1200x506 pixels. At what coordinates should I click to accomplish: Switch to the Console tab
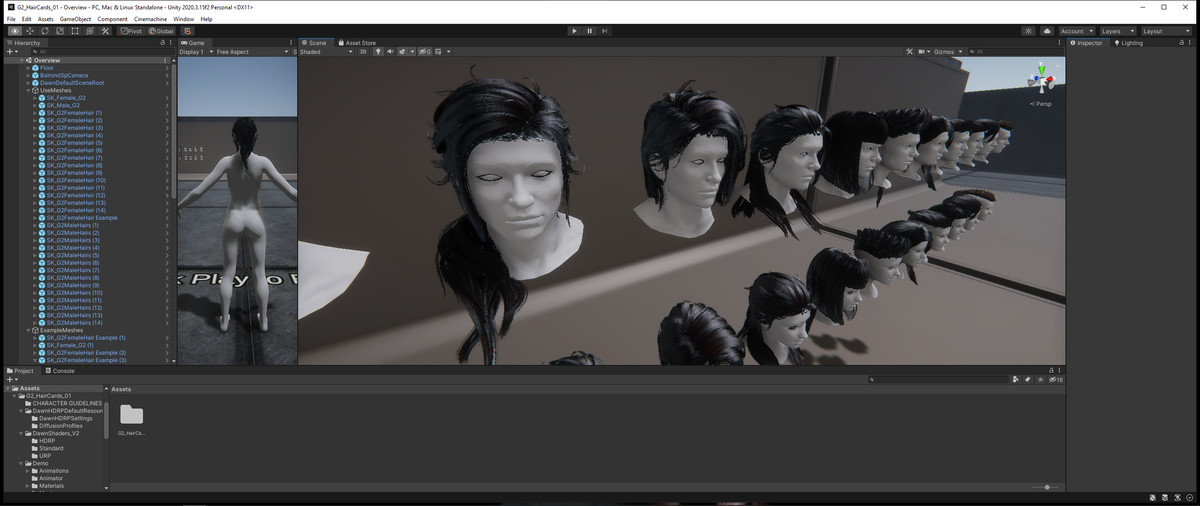click(x=58, y=371)
